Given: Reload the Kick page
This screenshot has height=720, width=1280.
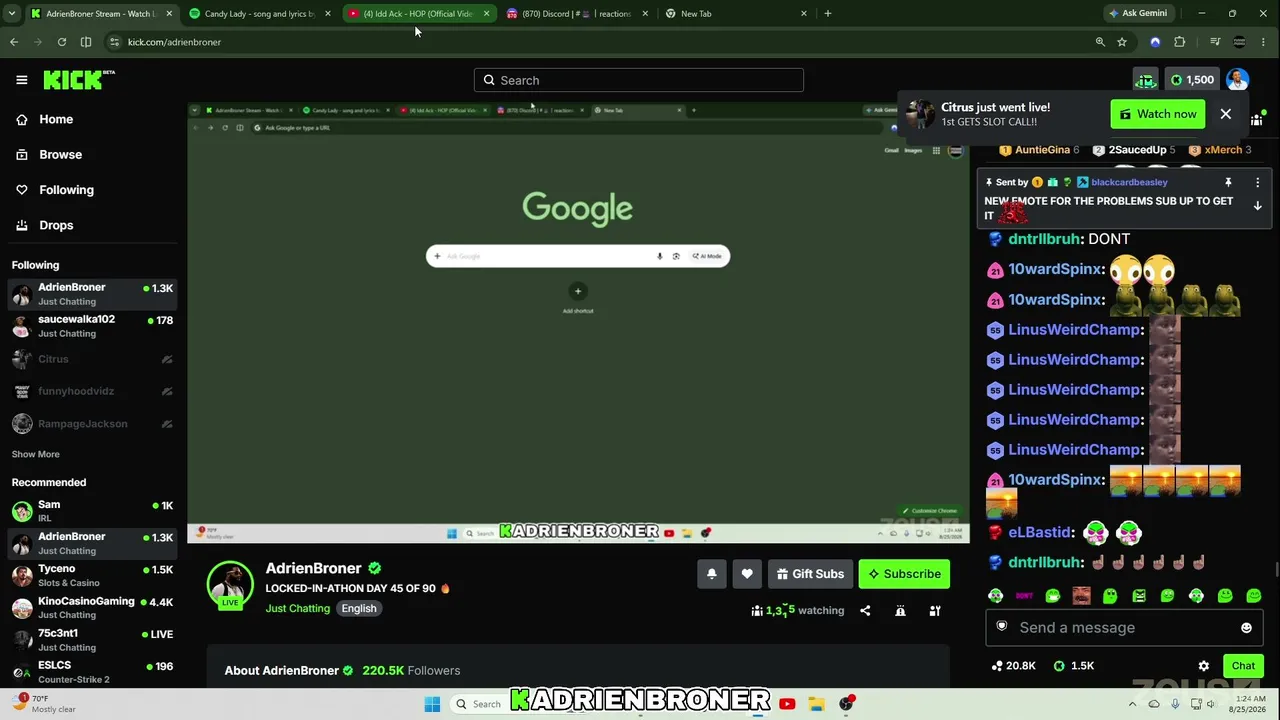Looking at the screenshot, I should [x=62, y=42].
